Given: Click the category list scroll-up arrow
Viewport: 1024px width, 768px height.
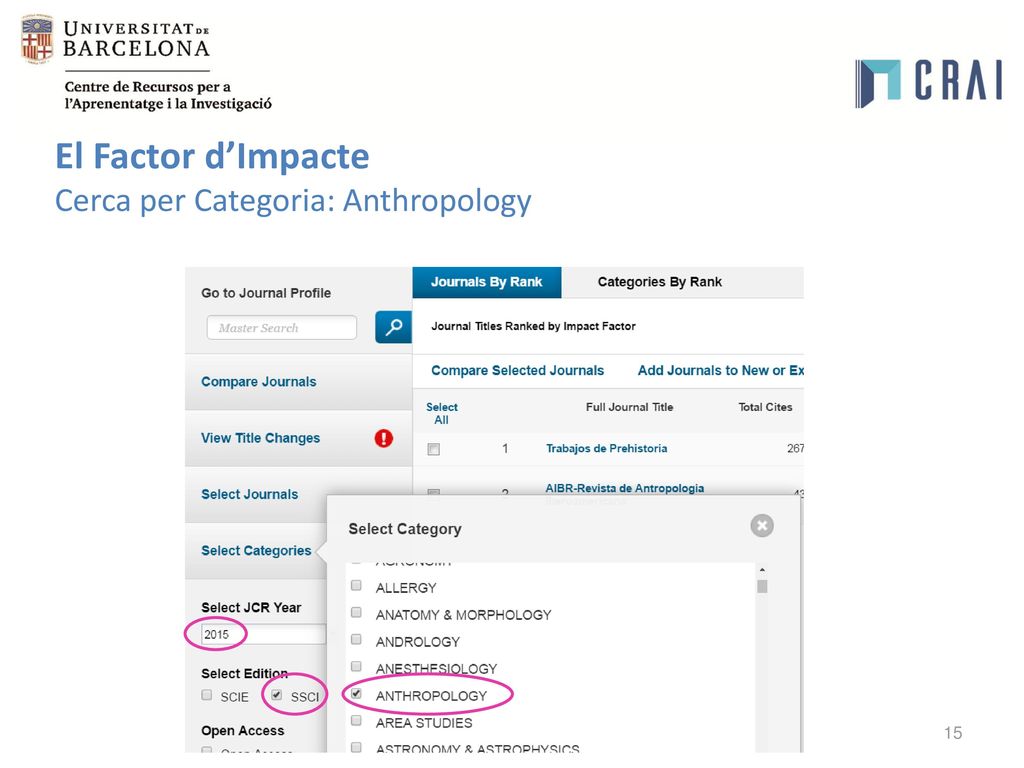Looking at the screenshot, I should point(762,570).
